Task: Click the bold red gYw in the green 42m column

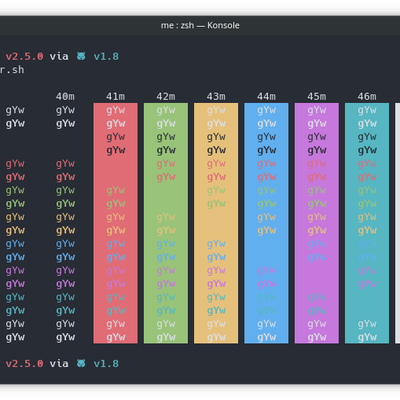Action: pos(166,177)
